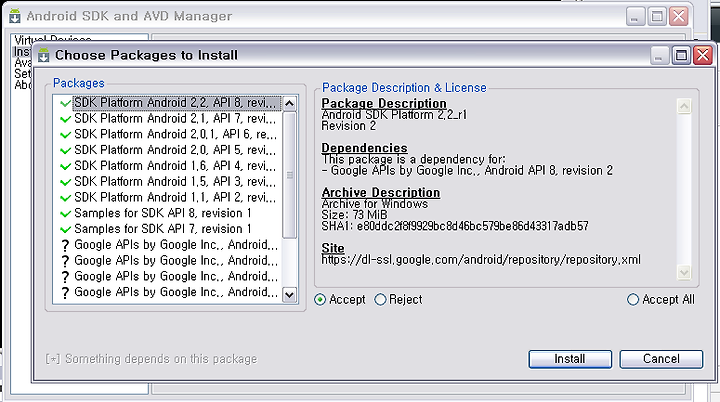Click Android SDK Platform 2.2_r1 description text
Screen dimensions: 720x402
tap(394, 115)
